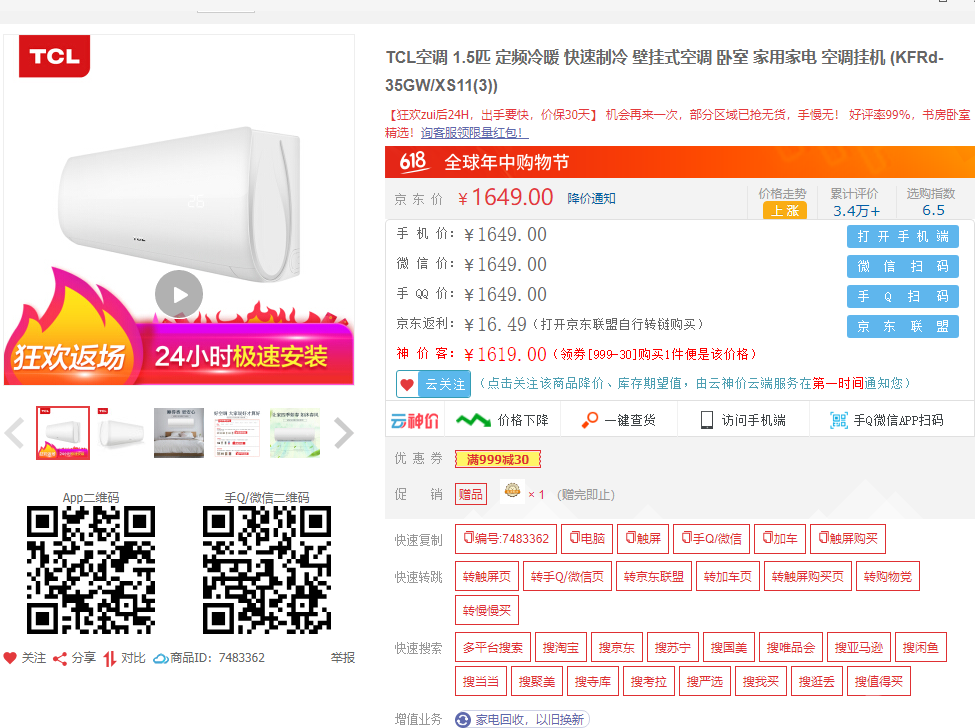Click the 手Q/微信二维码 QR code
The height and width of the screenshot is (728, 975).
click(x=267, y=569)
